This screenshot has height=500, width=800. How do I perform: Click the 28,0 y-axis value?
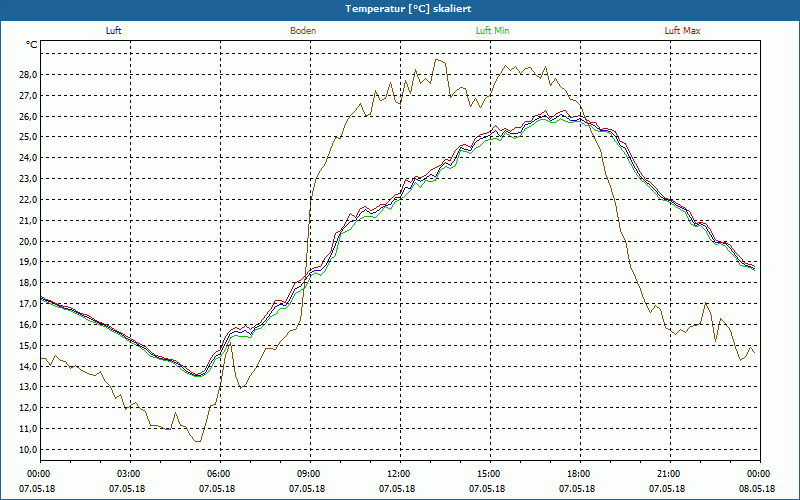tap(29, 74)
